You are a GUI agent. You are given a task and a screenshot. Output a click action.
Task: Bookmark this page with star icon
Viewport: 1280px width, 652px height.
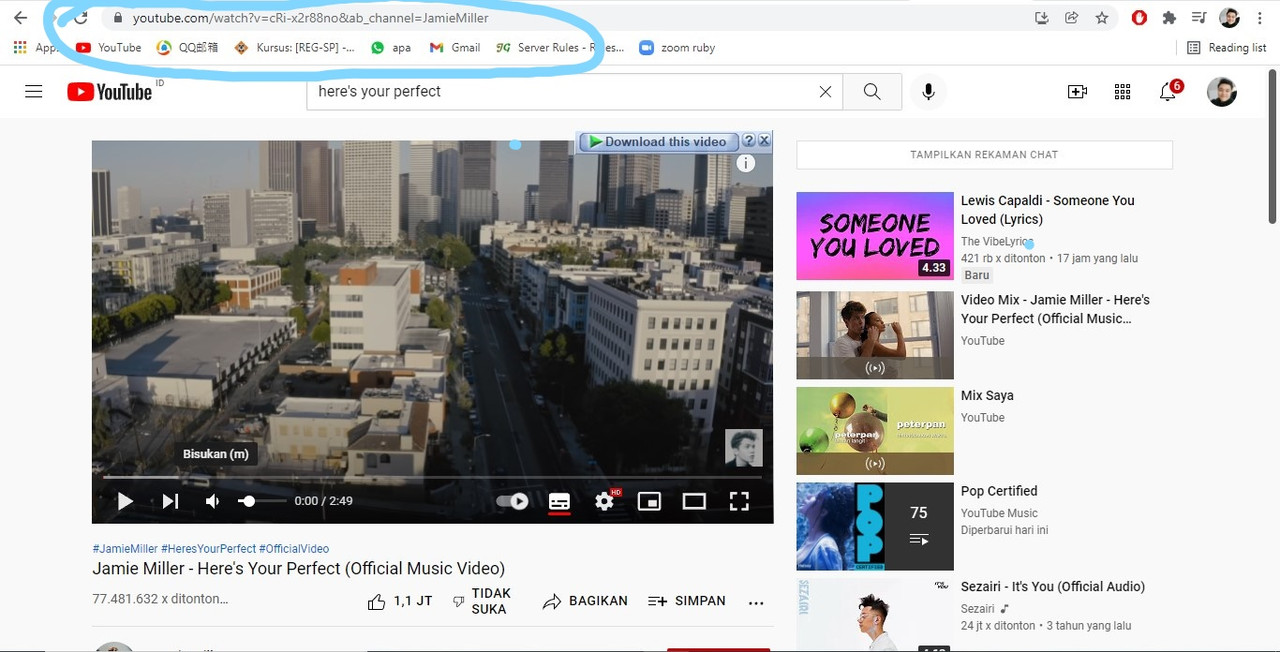[x=1101, y=18]
